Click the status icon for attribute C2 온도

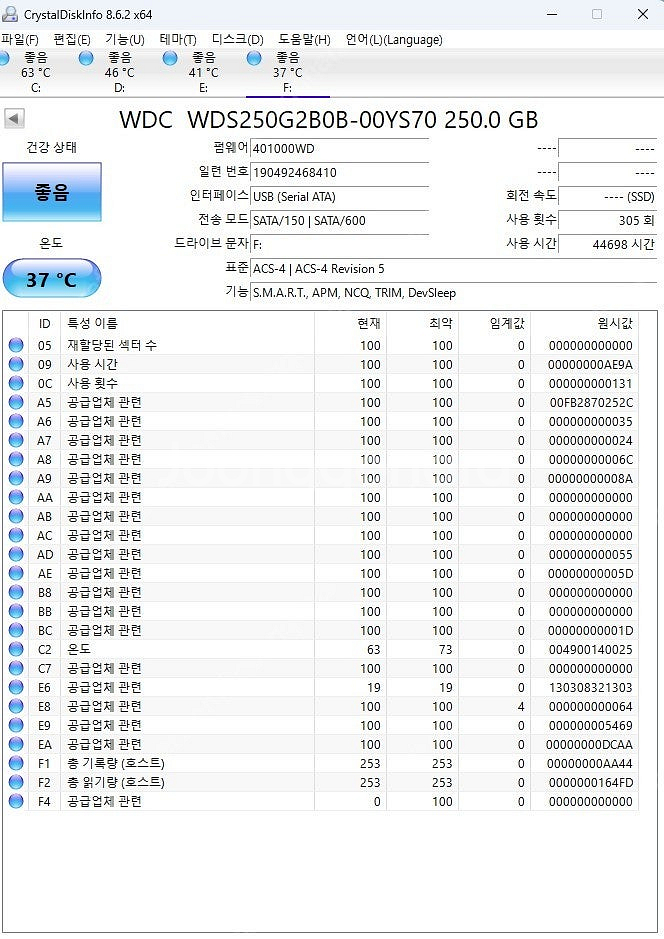click(16, 649)
